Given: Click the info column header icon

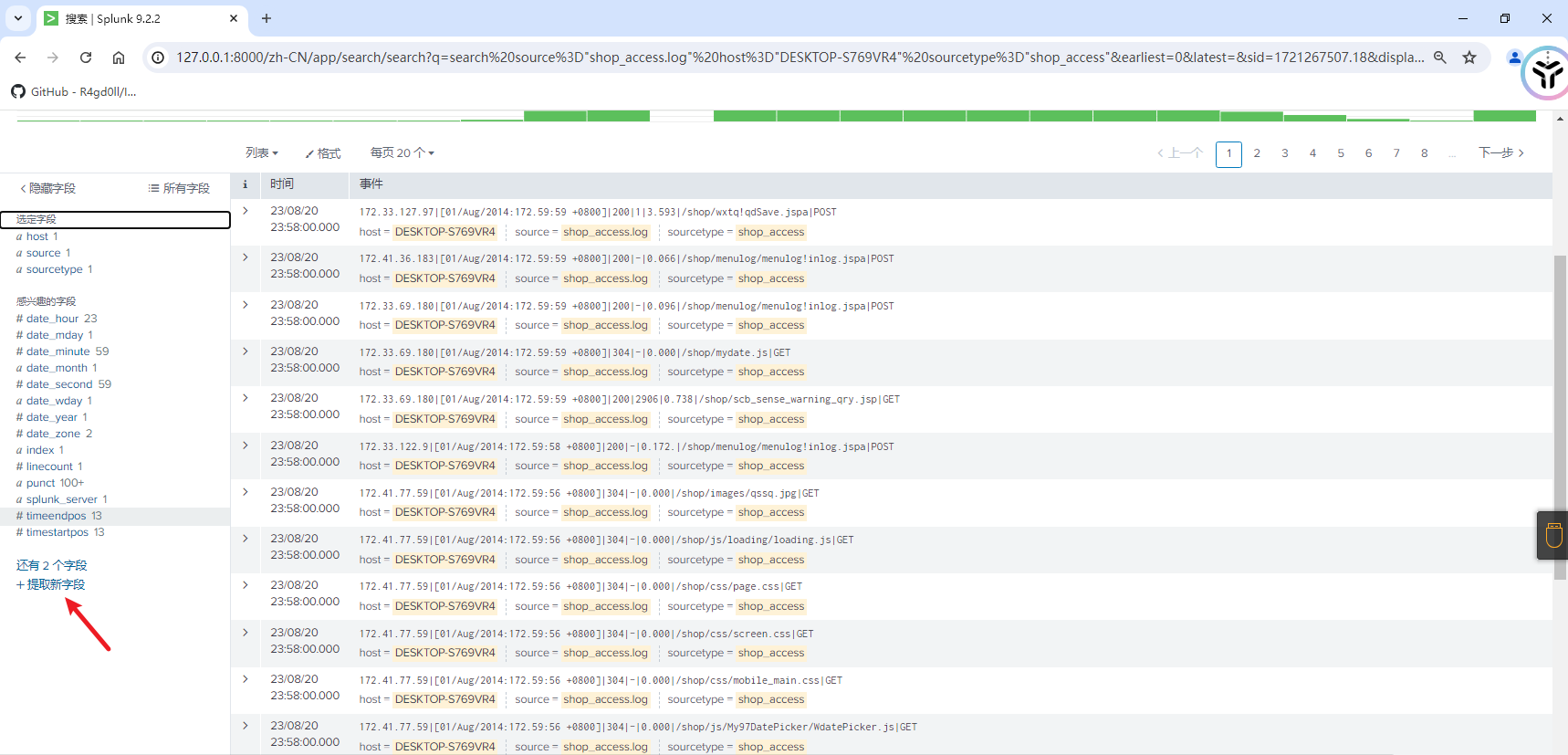Looking at the screenshot, I should [x=245, y=184].
